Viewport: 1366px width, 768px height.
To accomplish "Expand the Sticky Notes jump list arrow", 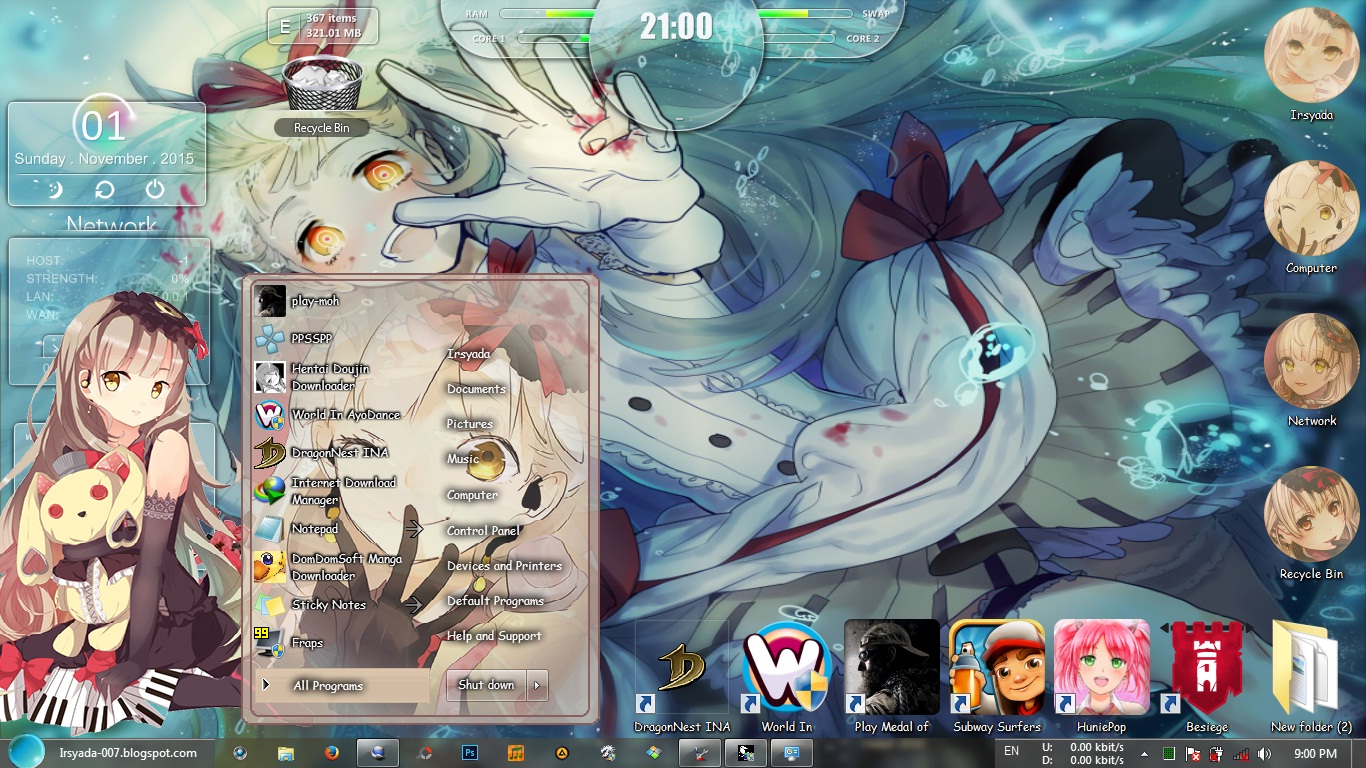I will 415,605.
